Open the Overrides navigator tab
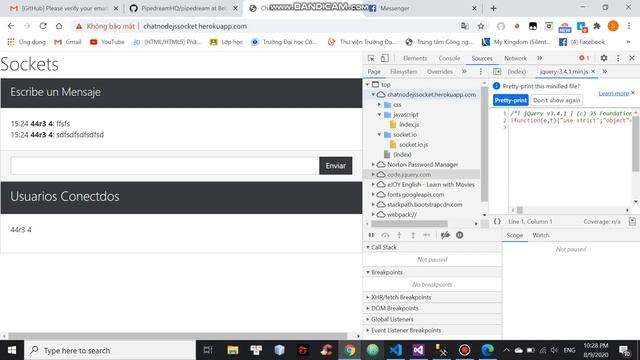 (x=440, y=71)
